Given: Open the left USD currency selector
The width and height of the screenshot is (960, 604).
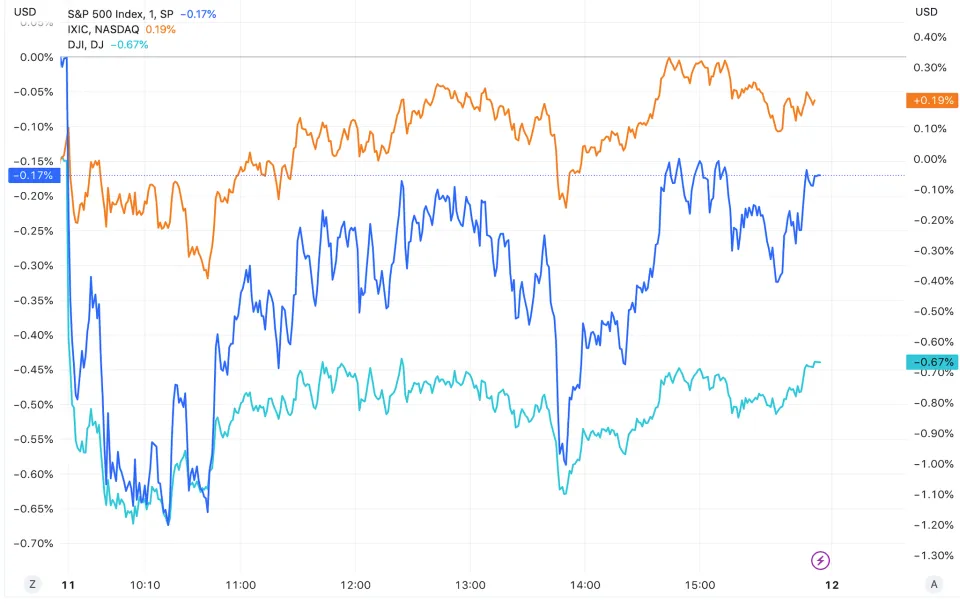Looking at the screenshot, I should click(27, 12).
